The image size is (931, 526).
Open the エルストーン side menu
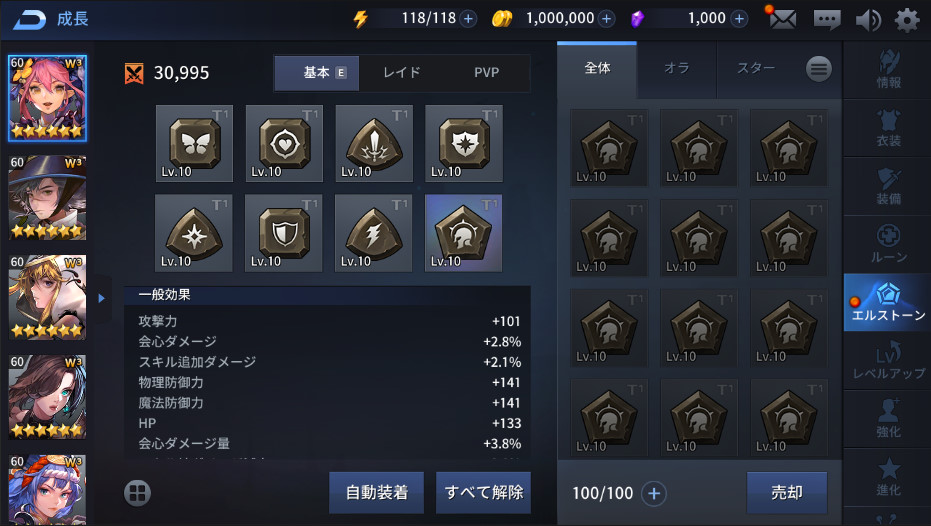point(888,302)
